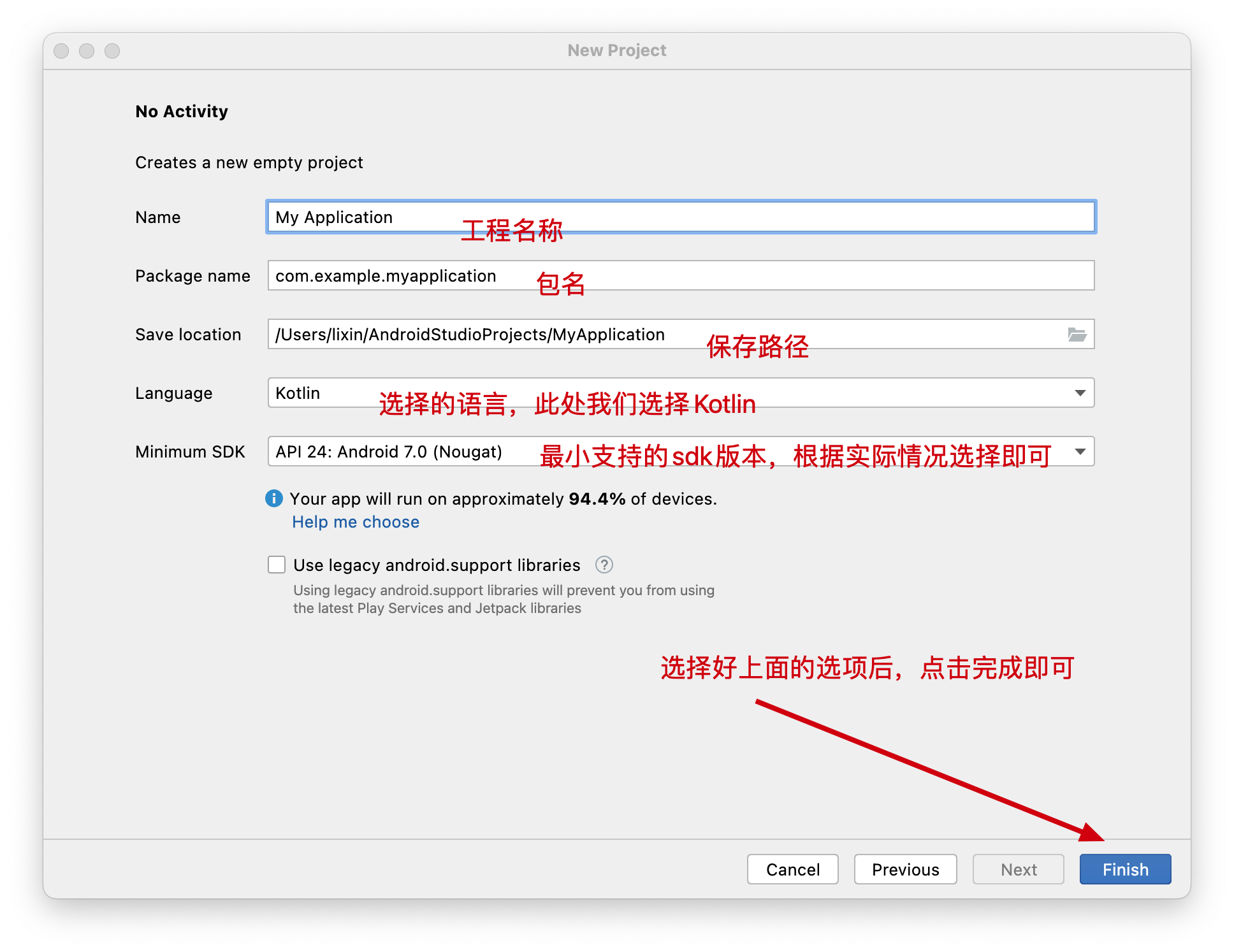Click into the Name text field
Viewport: 1234px width, 952px height.
765,217
